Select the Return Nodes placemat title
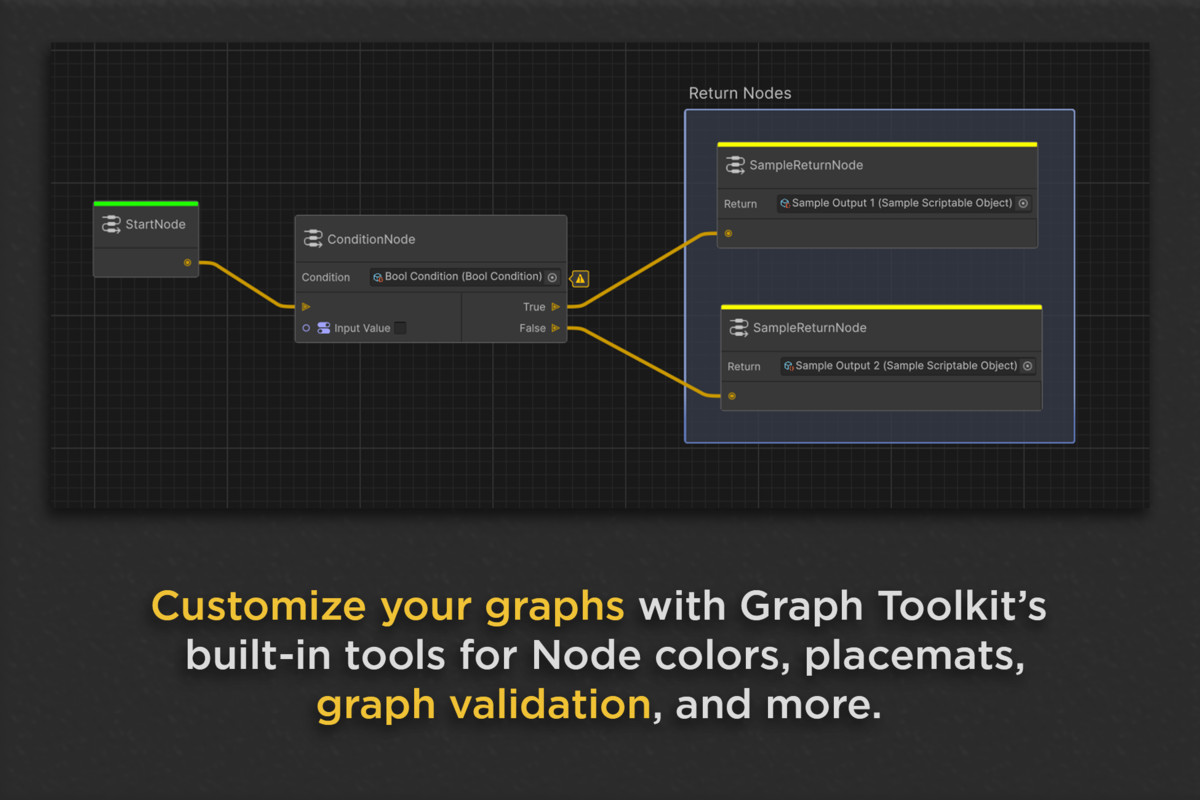 pos(740,93)
